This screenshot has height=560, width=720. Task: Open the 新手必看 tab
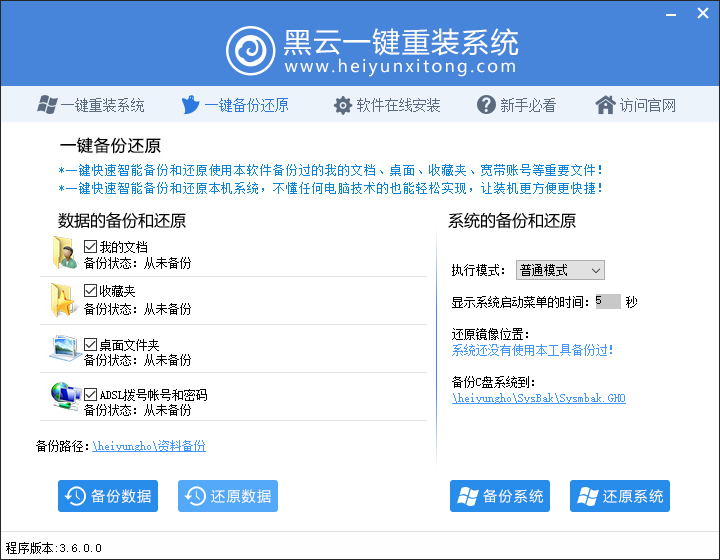pos(517,105)
